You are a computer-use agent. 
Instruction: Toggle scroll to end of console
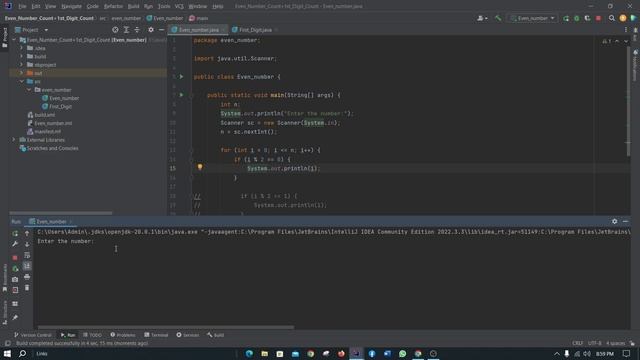[27, 266]
